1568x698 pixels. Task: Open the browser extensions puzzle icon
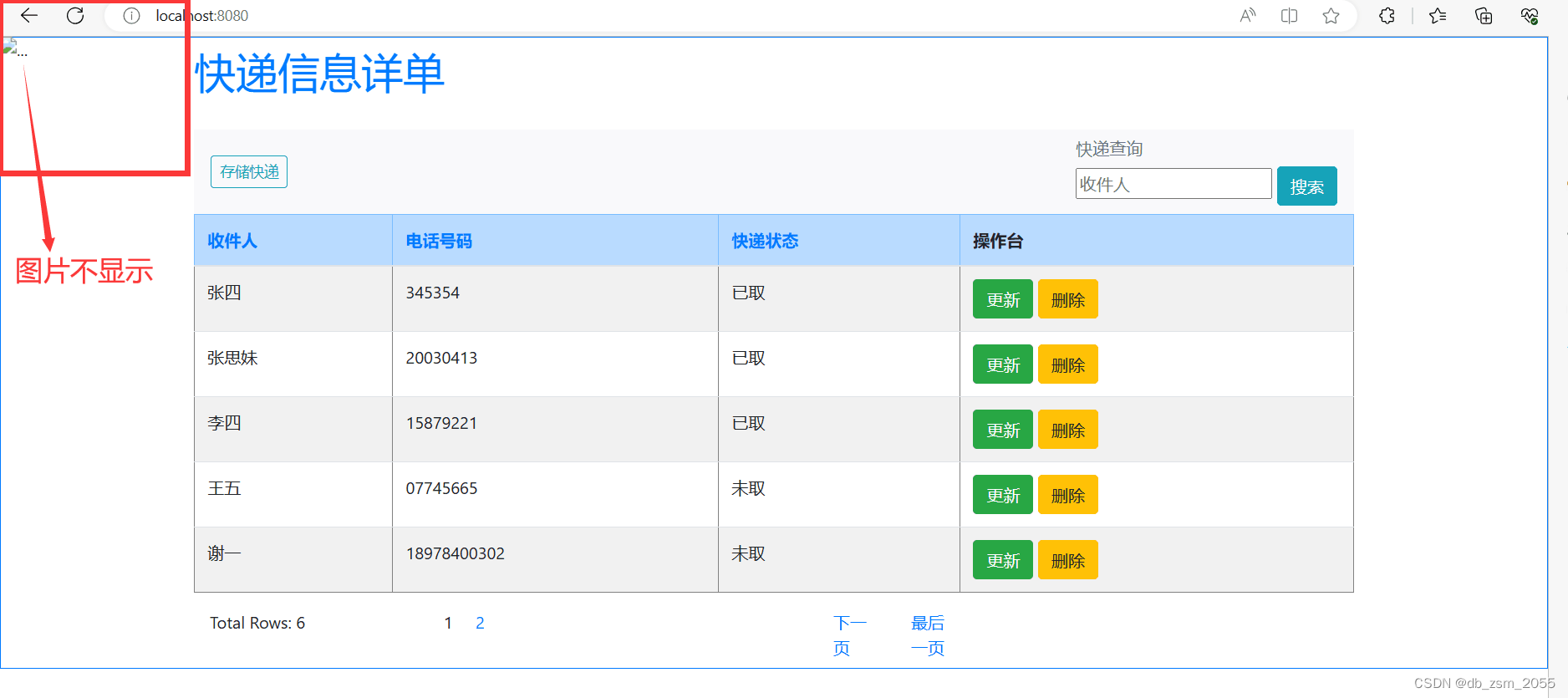coord(1387,16)
